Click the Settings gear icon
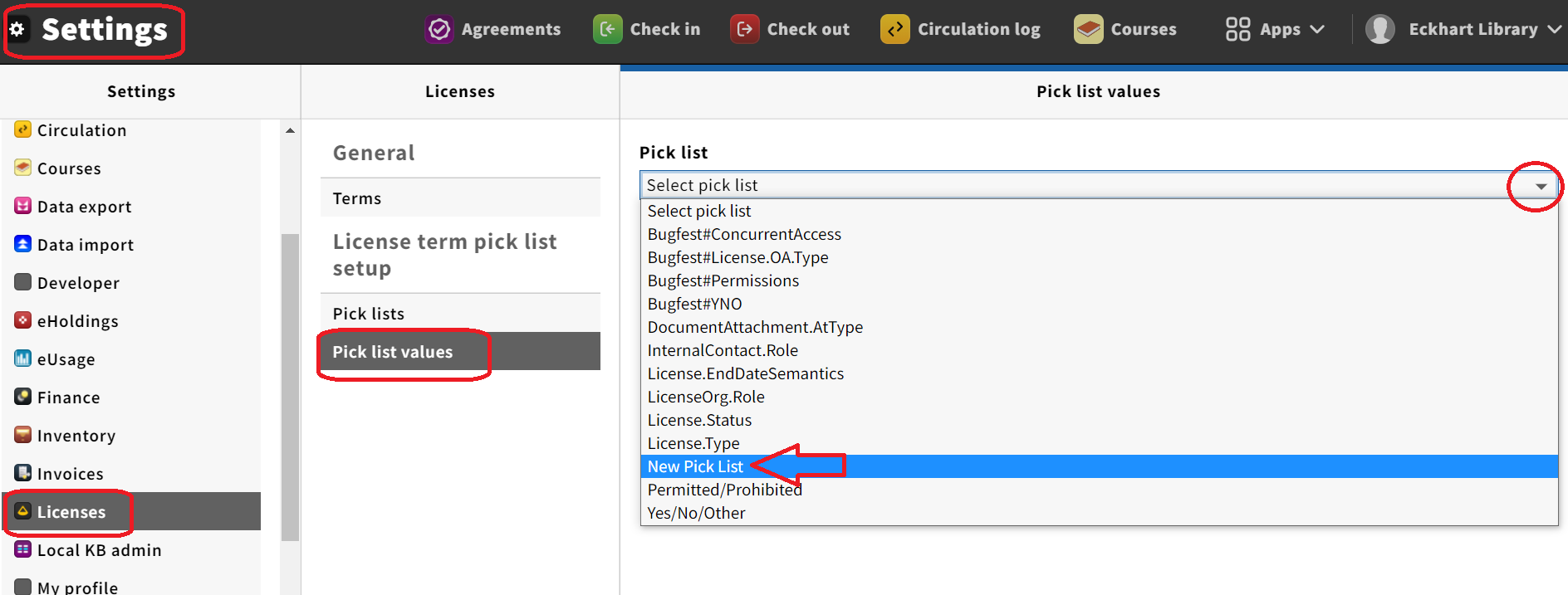 [18, 29]
